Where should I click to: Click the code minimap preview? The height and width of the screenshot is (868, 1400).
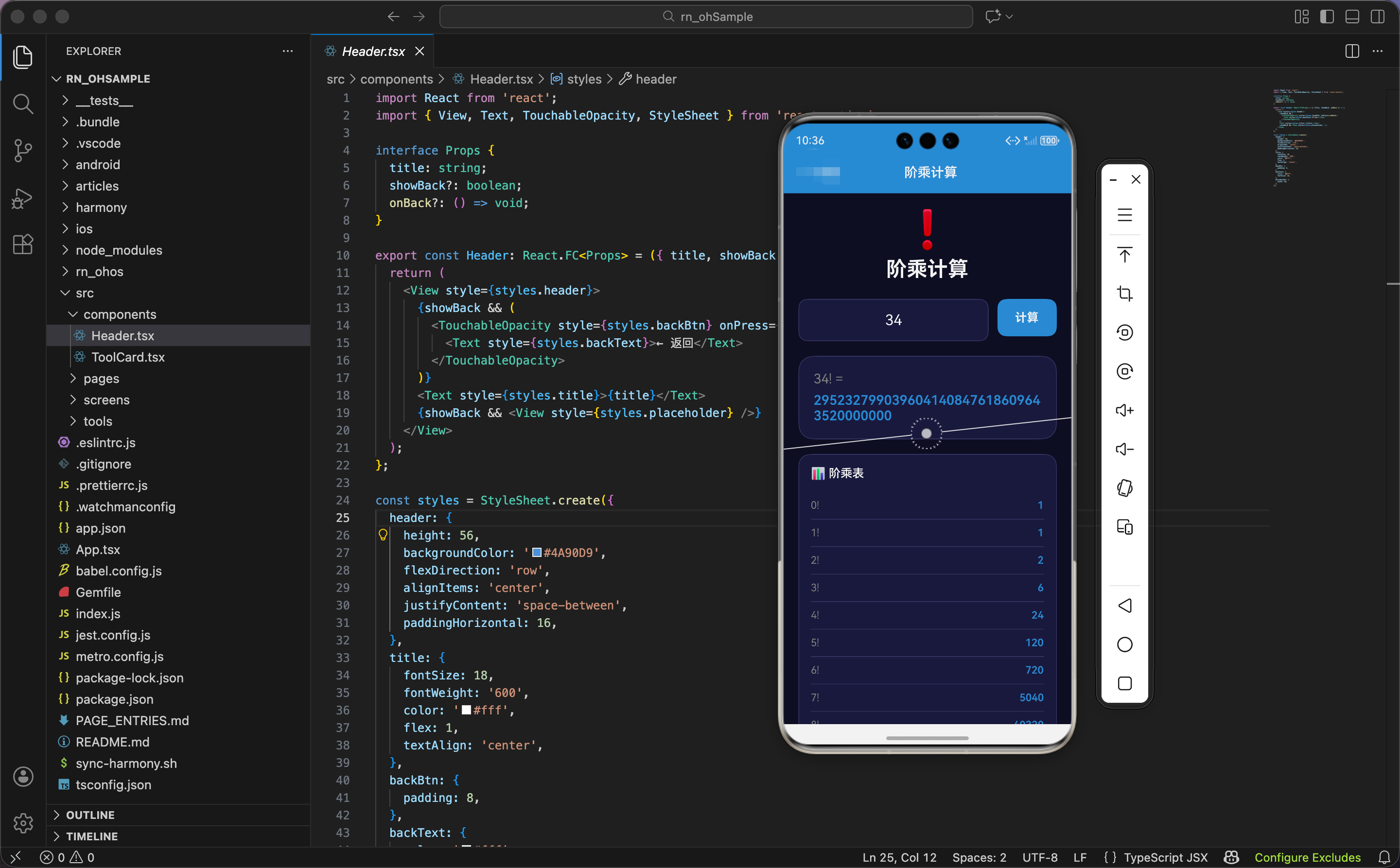(1308, 138)
